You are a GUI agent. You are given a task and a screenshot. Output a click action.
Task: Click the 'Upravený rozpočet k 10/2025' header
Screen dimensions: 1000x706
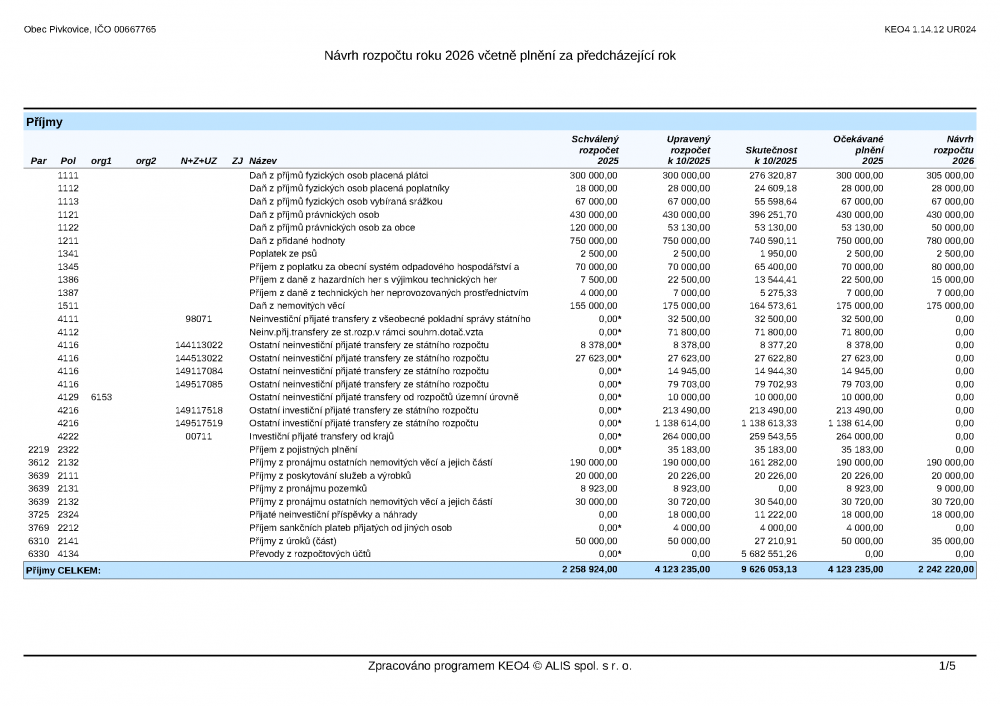[688, 149]
